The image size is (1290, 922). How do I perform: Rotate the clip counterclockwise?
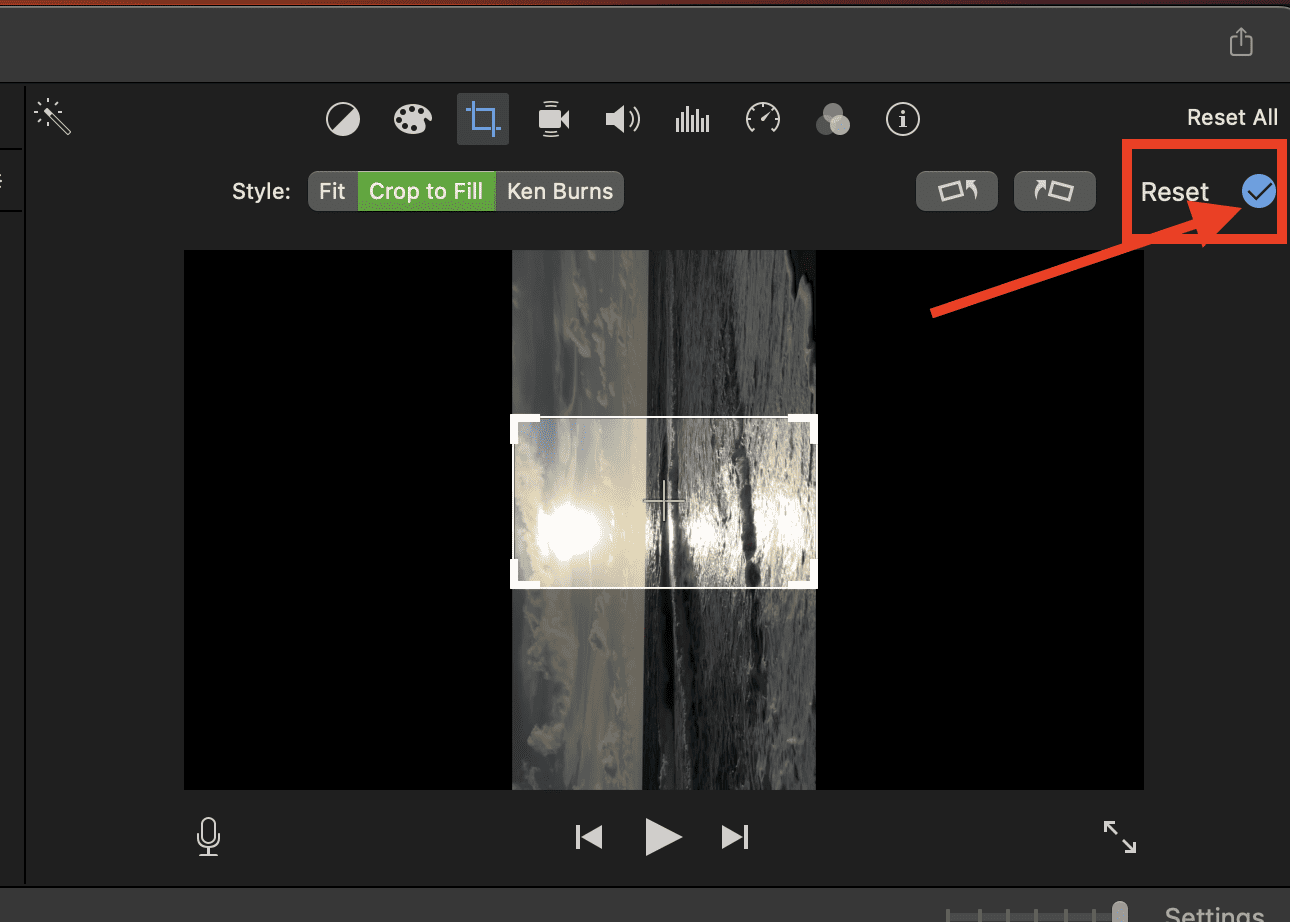coord(956,191)
